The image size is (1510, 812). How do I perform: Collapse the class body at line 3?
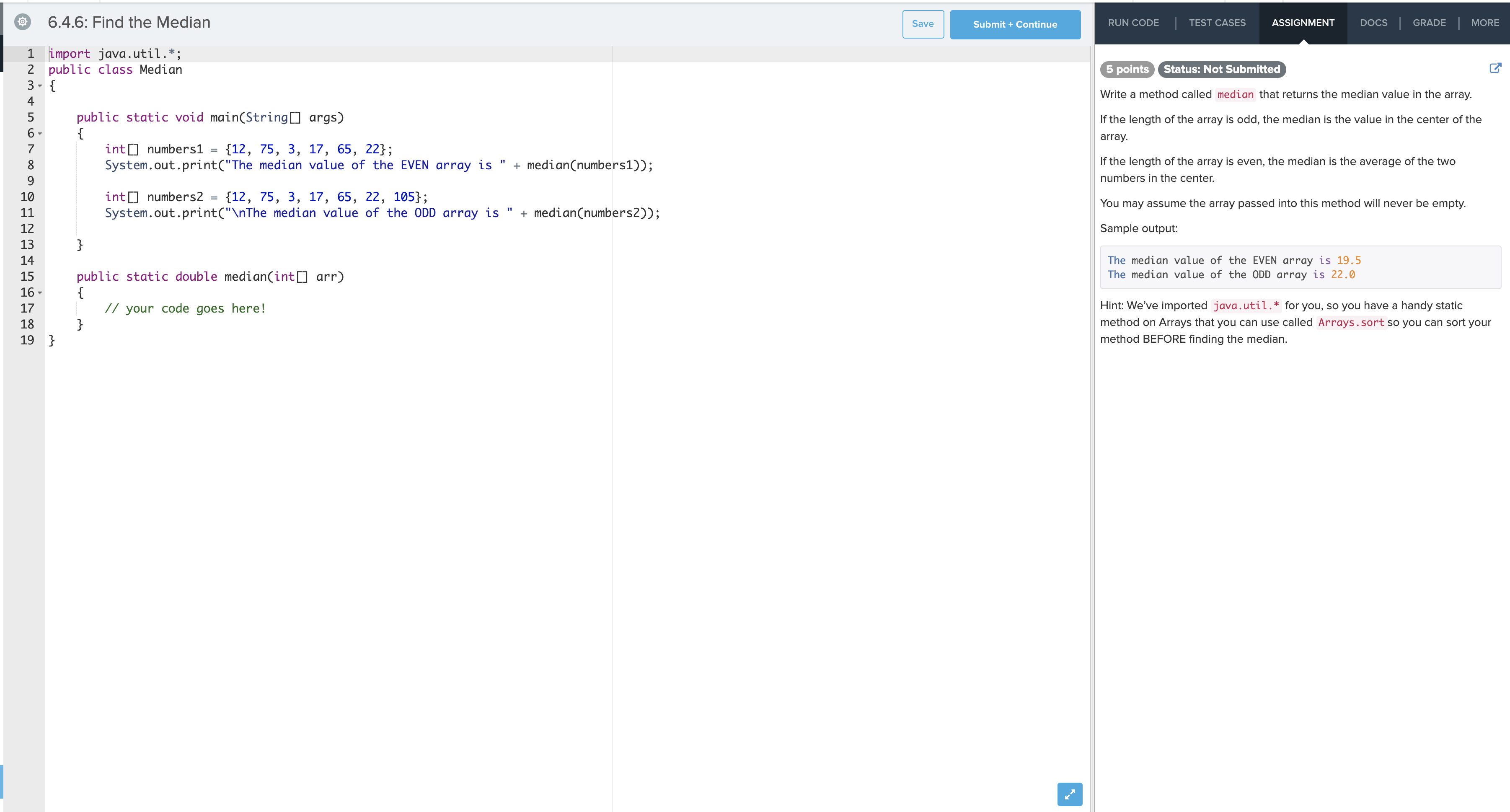pyautogui.click(x=39, y=85)
